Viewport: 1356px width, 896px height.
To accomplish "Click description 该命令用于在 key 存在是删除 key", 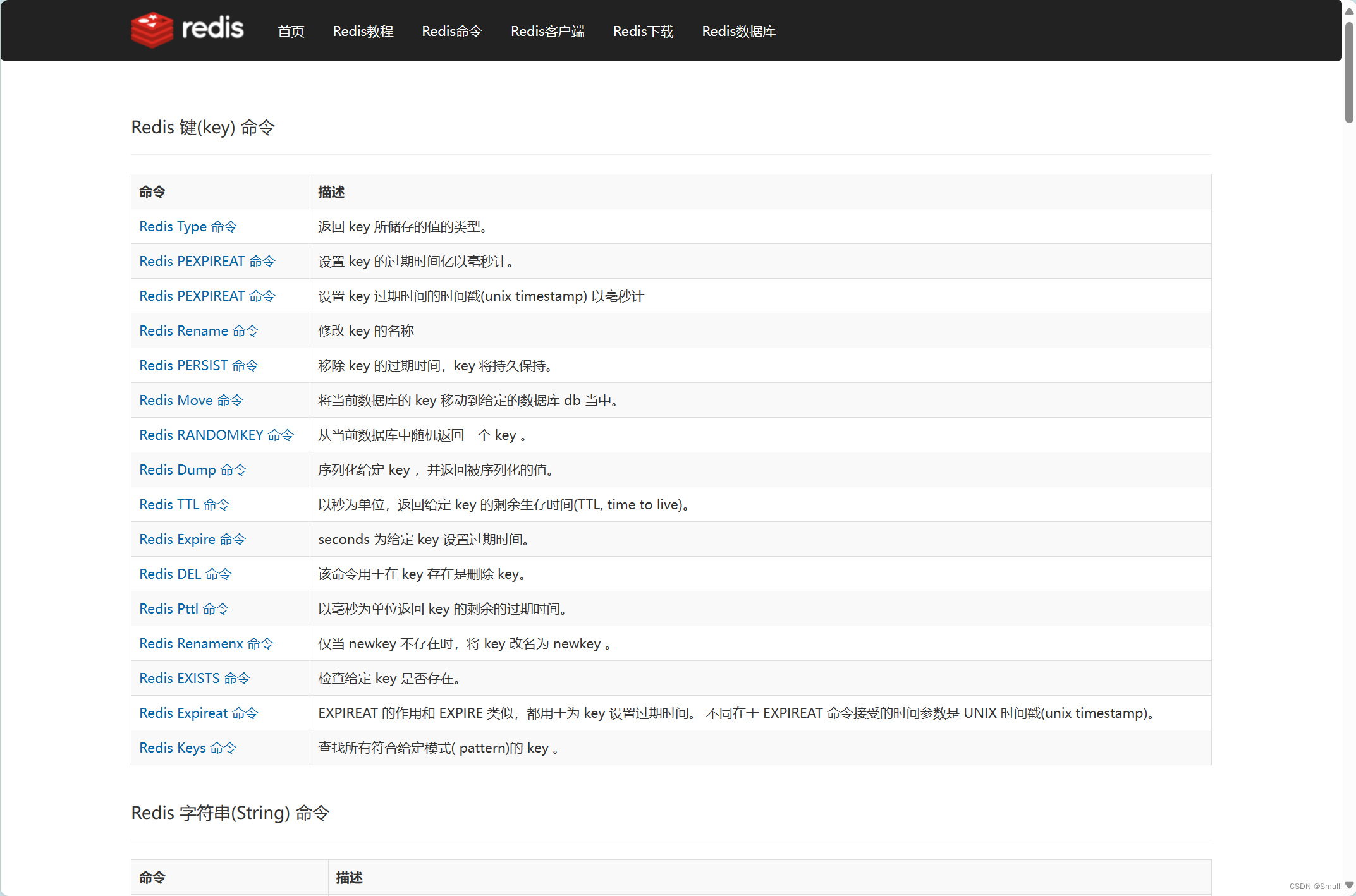I will pyautogui.click(x=422, y=574).
